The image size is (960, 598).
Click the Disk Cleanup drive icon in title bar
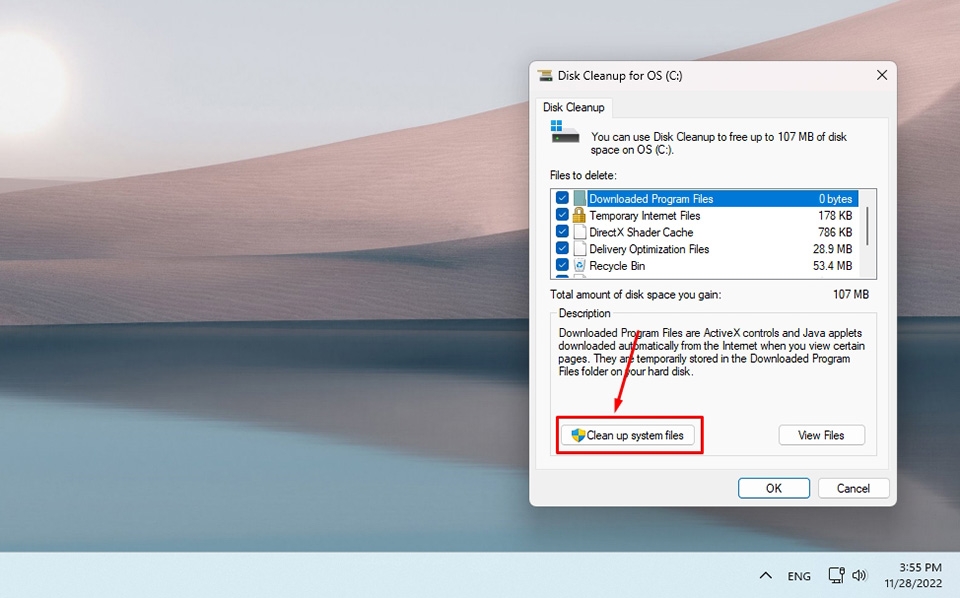pos(545,75)
